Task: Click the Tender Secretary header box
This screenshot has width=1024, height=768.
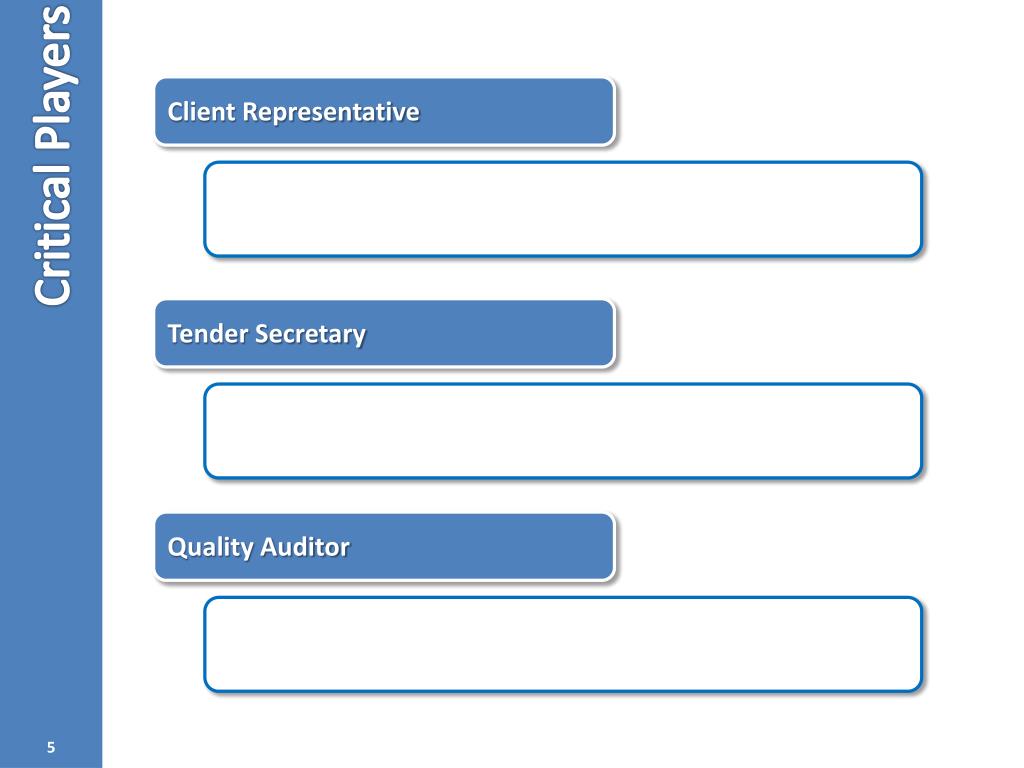Action: [385, 334]
